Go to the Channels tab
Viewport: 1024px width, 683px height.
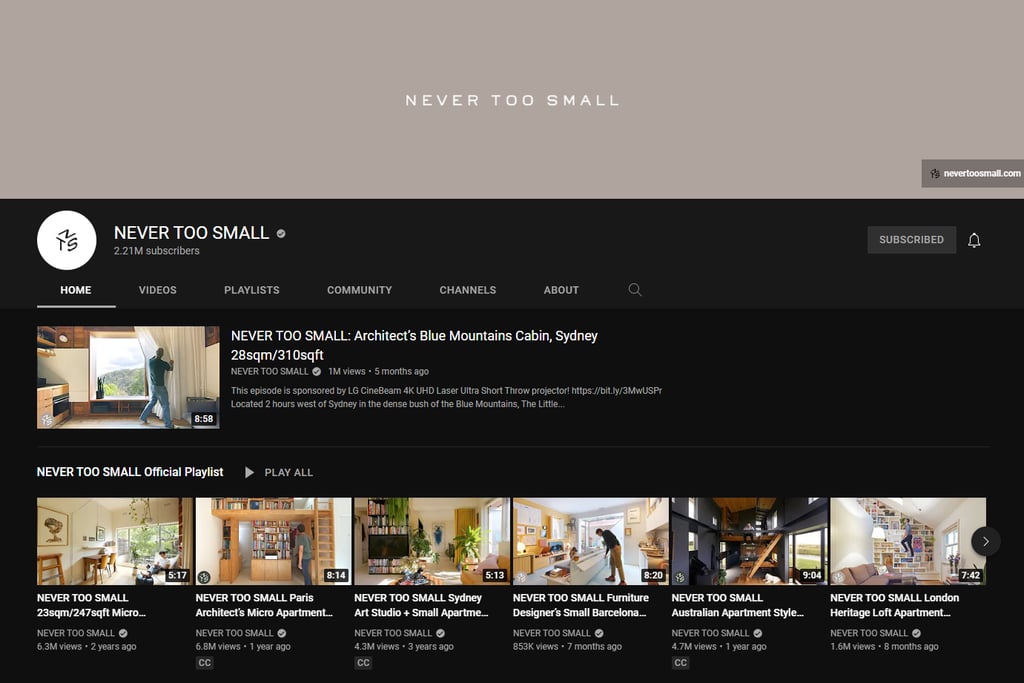[468, 290]
